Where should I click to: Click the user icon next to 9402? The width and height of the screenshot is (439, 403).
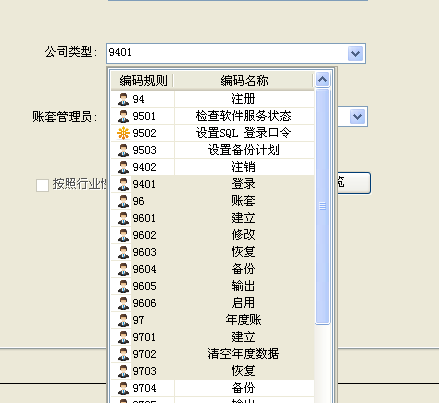click(x=123, y=167)
